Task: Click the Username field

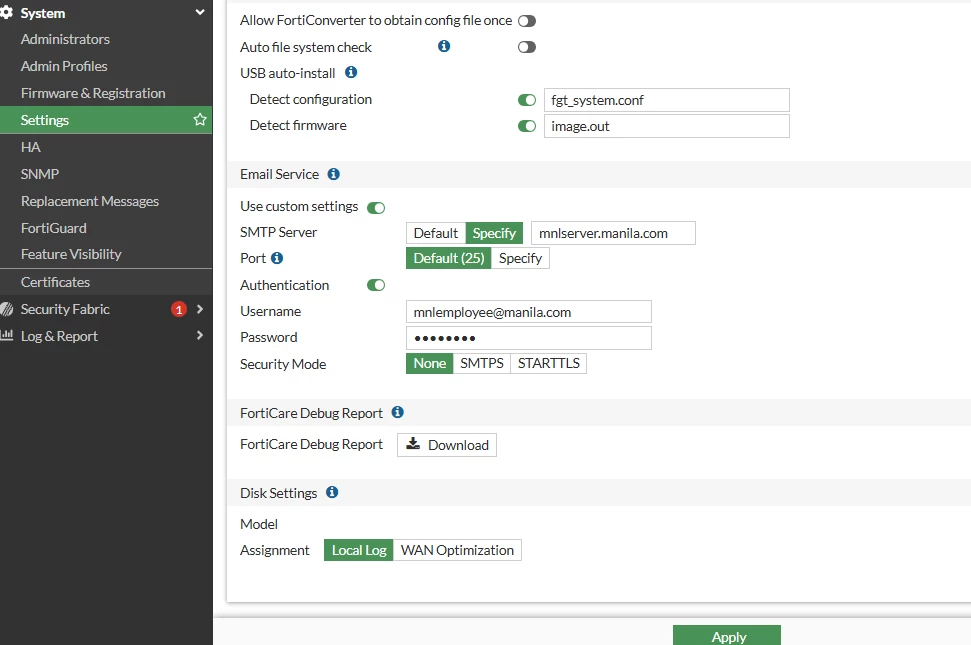Action: tap(529, 312)
